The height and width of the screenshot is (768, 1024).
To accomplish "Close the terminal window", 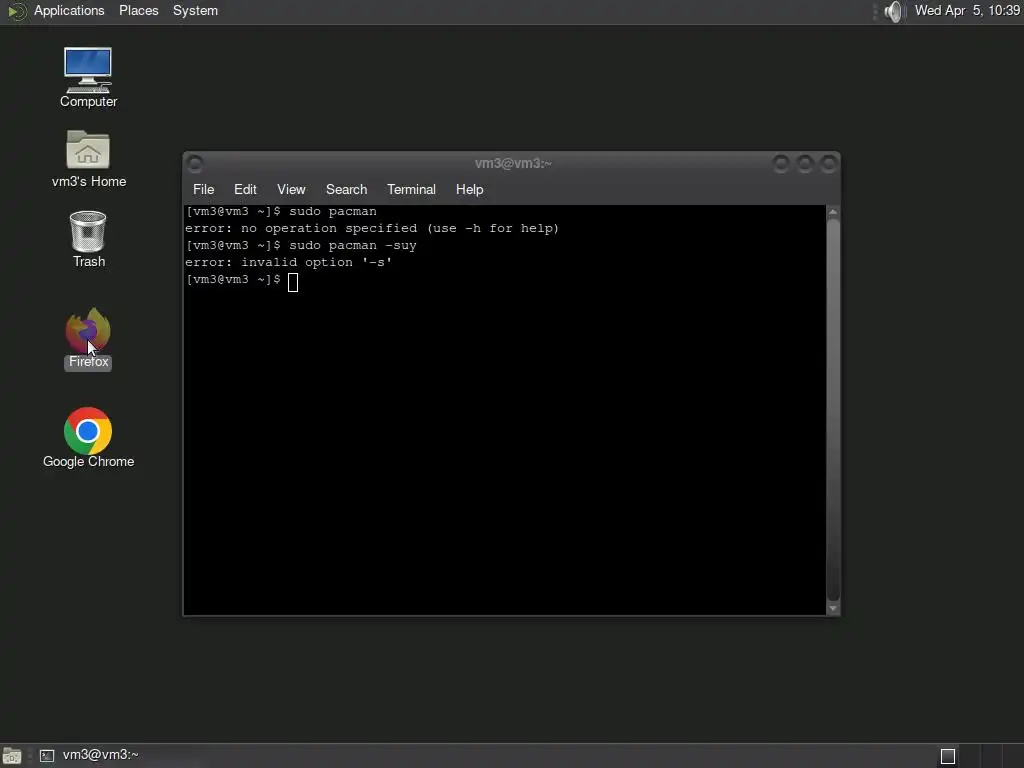I will [x=829, y=163].
